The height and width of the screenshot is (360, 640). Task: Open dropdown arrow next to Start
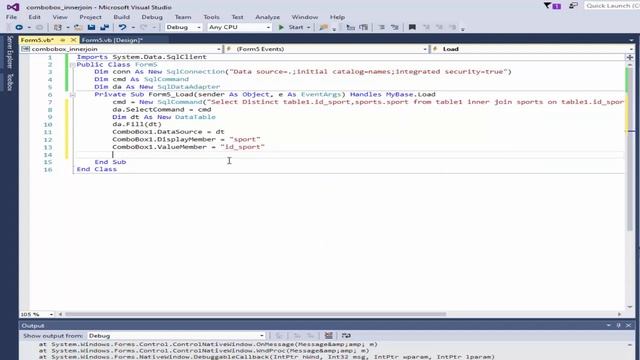coord(309,28)
